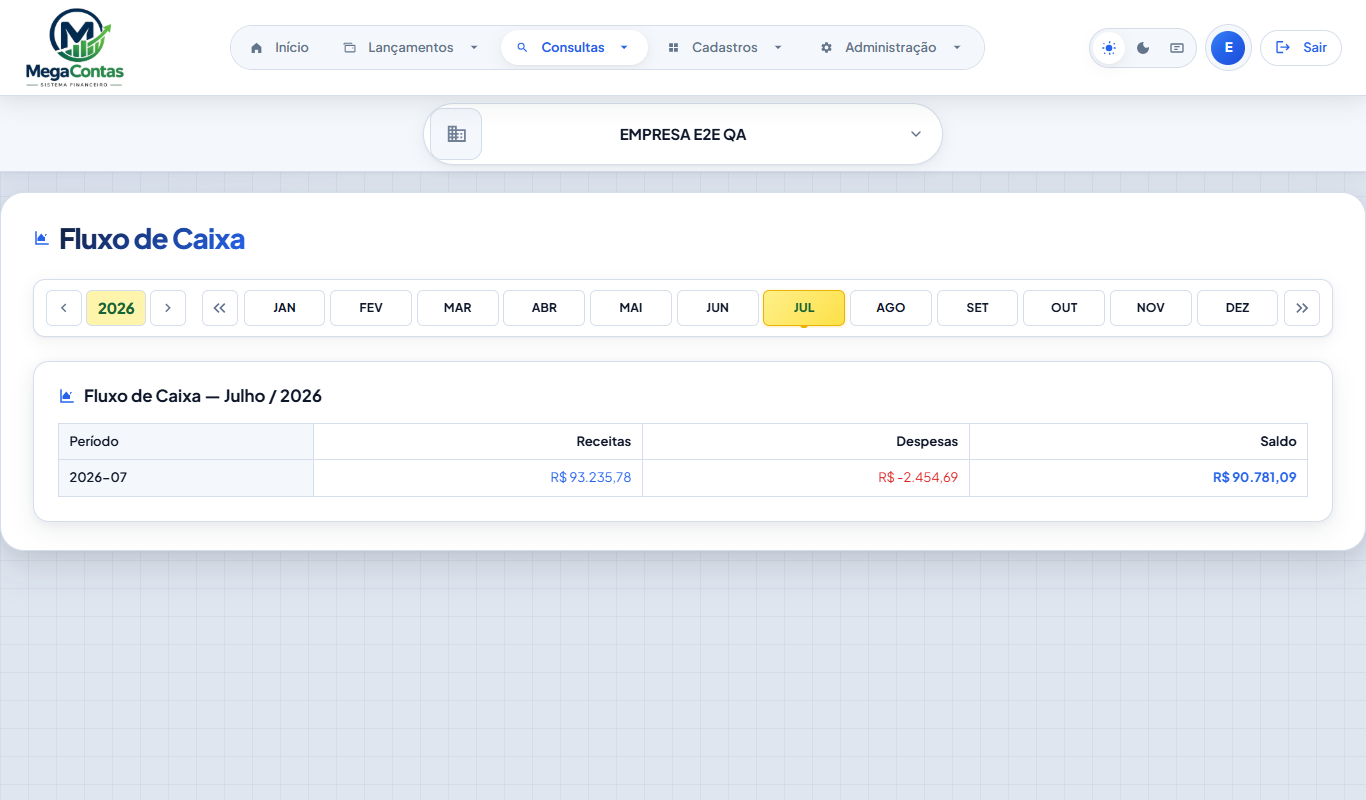Switch to dark mode moon icon
The width and height of the screenshot is (1366, 800).
1143,48
